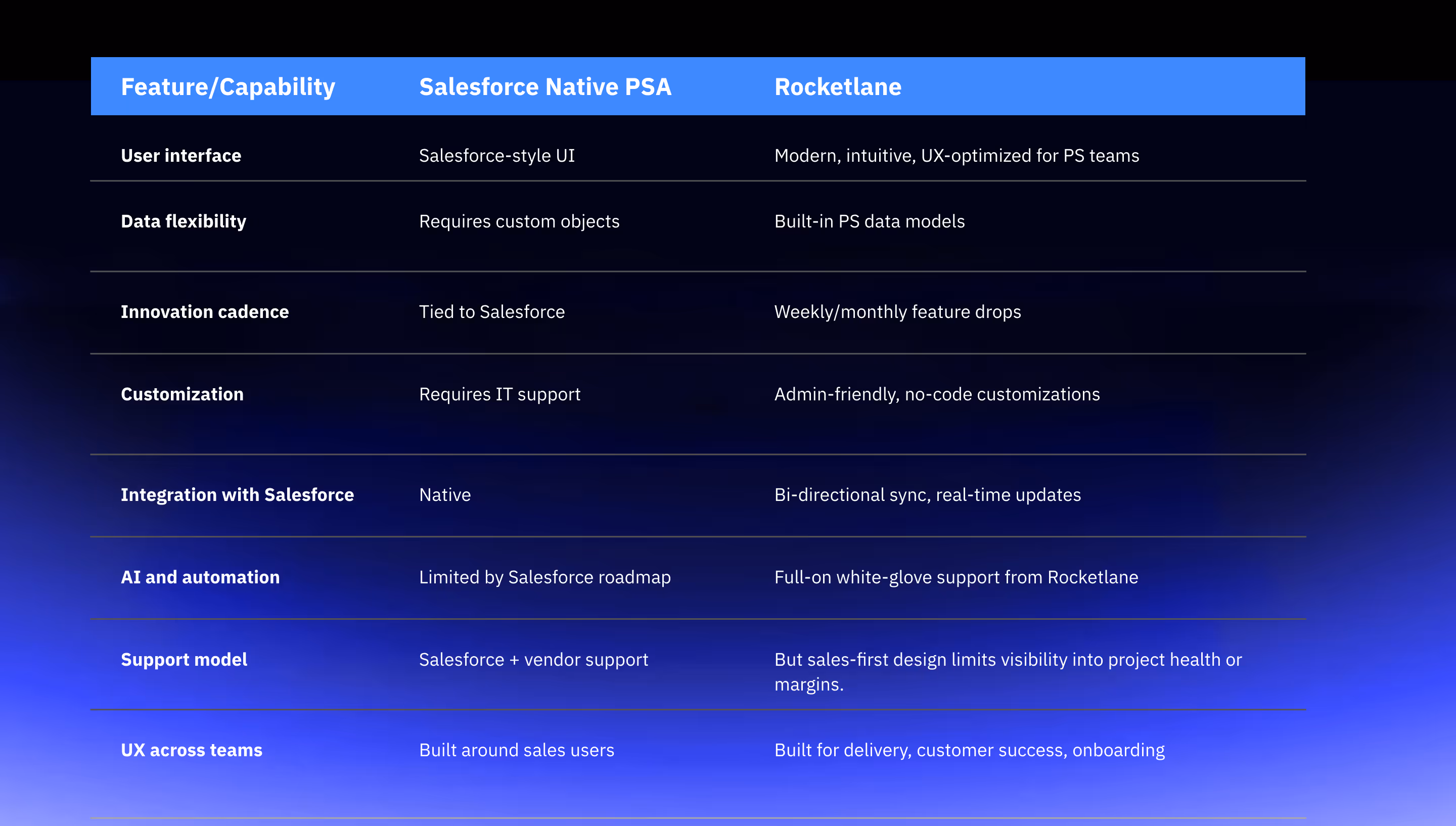This screenshot has height=826, width=1456.
Task: Select the Customization row label
Action: tap(182, 394)
